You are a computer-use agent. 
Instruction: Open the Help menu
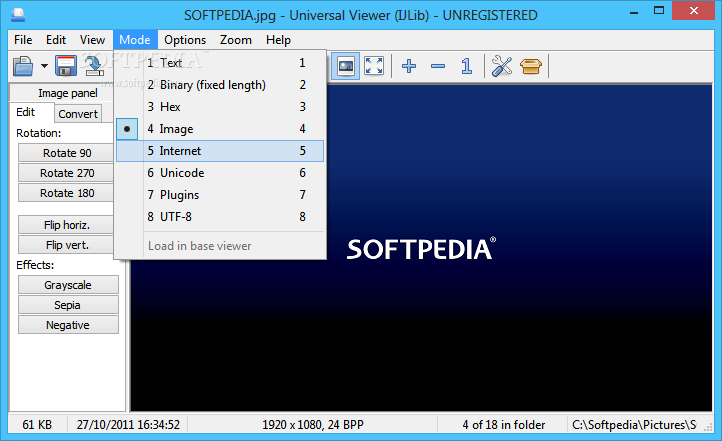(278, 40)
